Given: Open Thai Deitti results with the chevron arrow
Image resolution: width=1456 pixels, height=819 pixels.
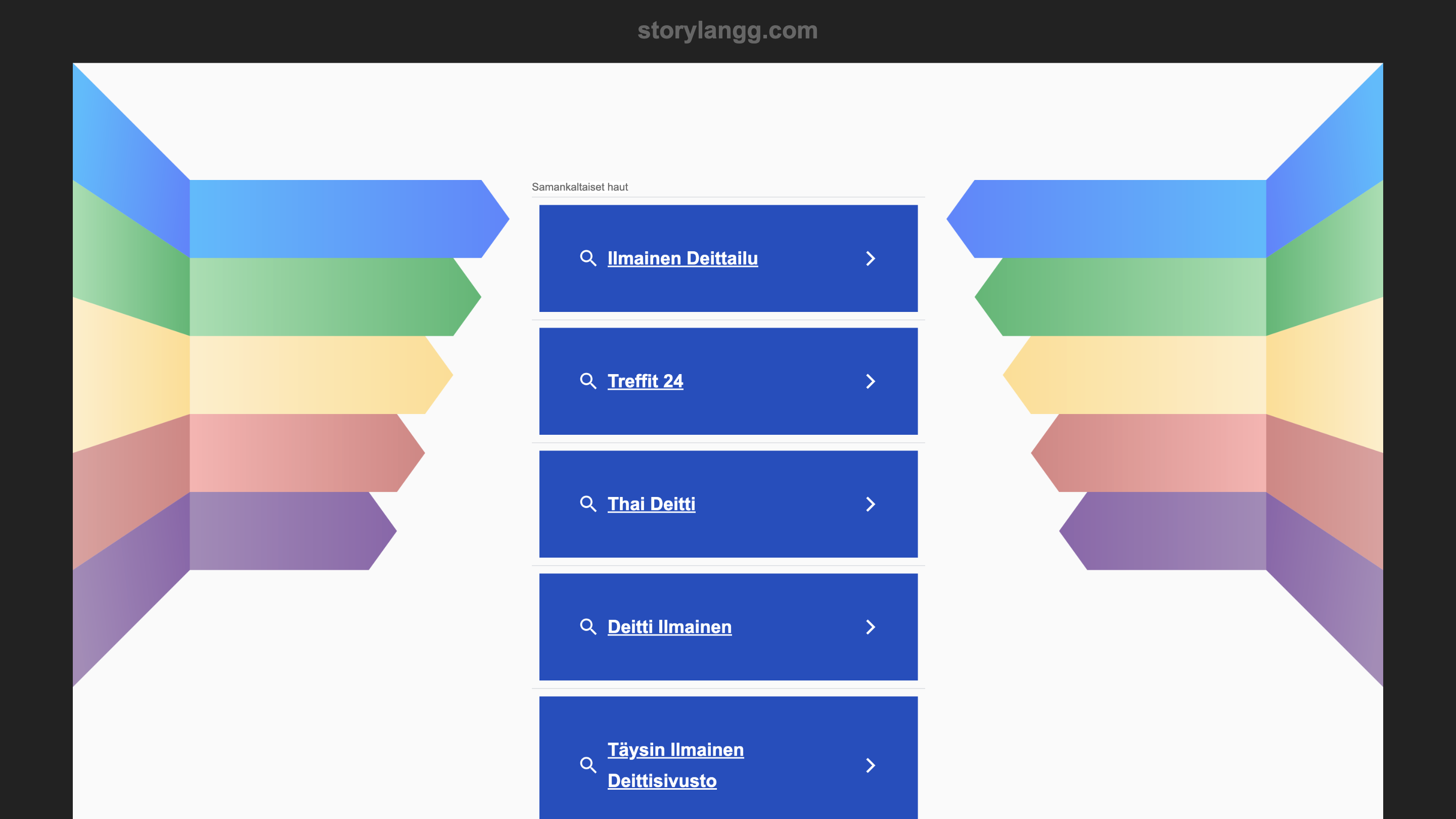Looking at the screenshot, I should [x=871, y=504].
